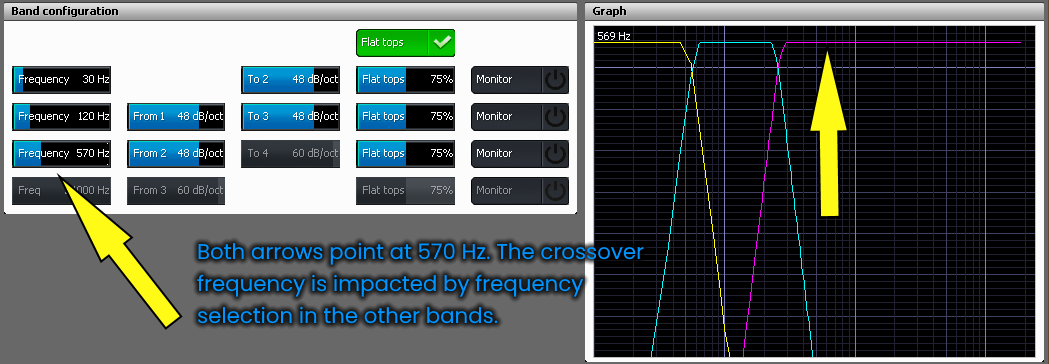This screenshot has width=1049, height=364.
Task: Adjust first band Flat tops 75% slider
Action: [x=405, y=80]
